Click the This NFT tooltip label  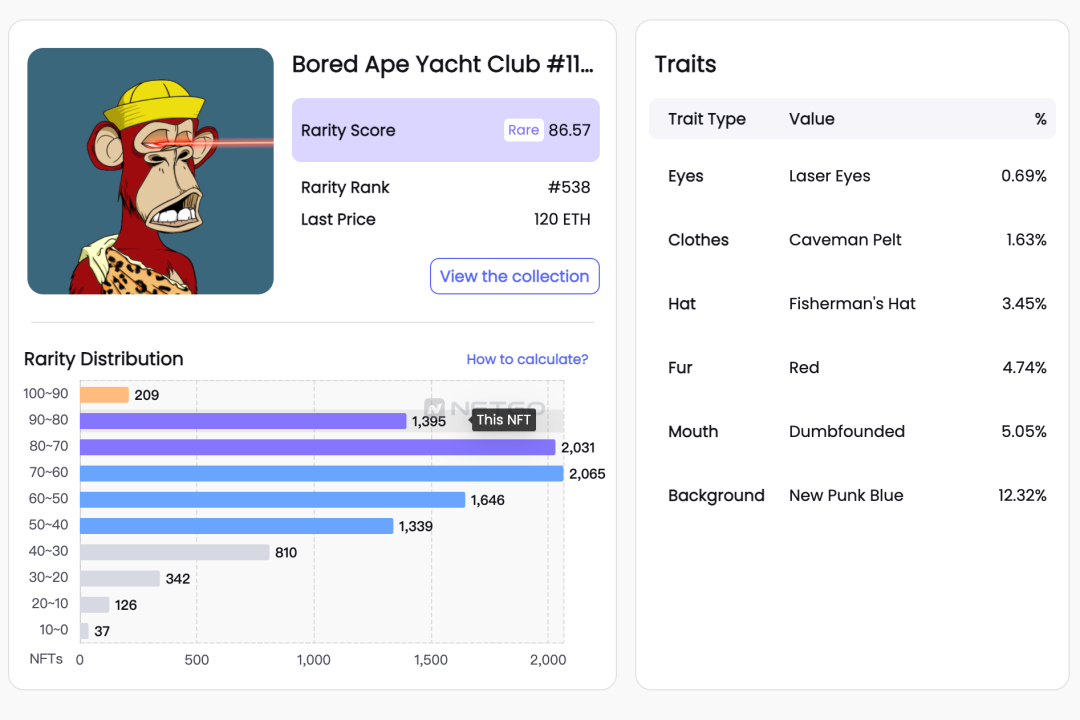click(x=504, y=420)
